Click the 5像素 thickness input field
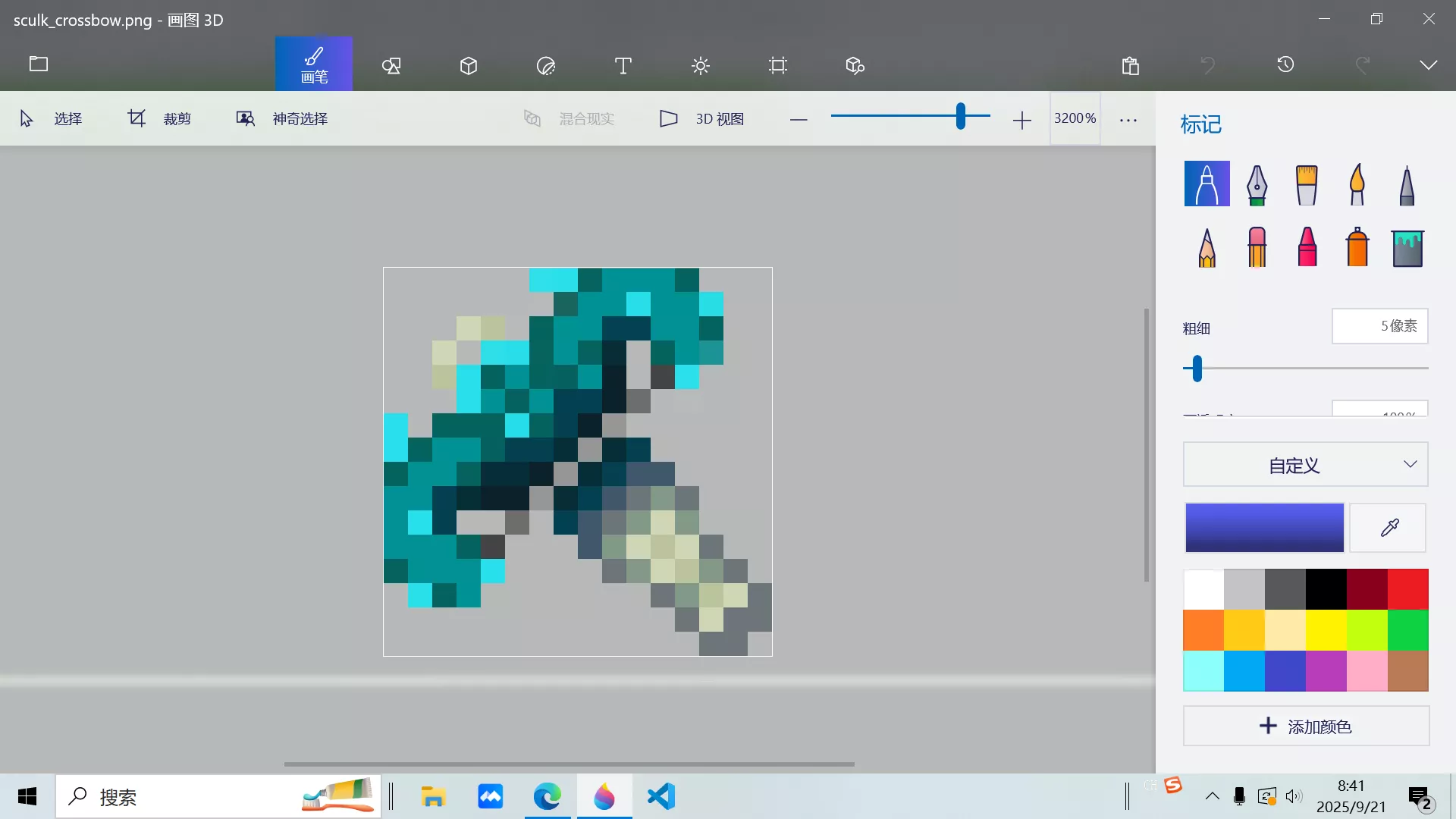 (x=1379, y=325)
